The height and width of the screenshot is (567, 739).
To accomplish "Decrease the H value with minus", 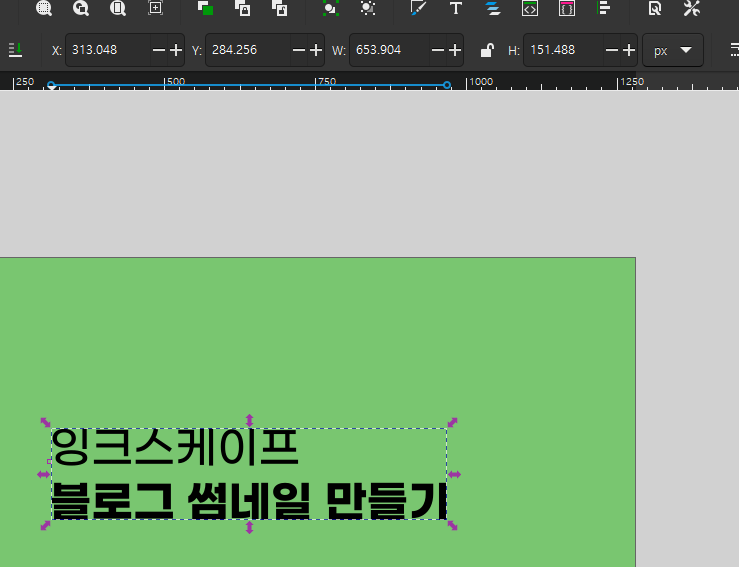I will pyautogui.click(x=612, y=50).
